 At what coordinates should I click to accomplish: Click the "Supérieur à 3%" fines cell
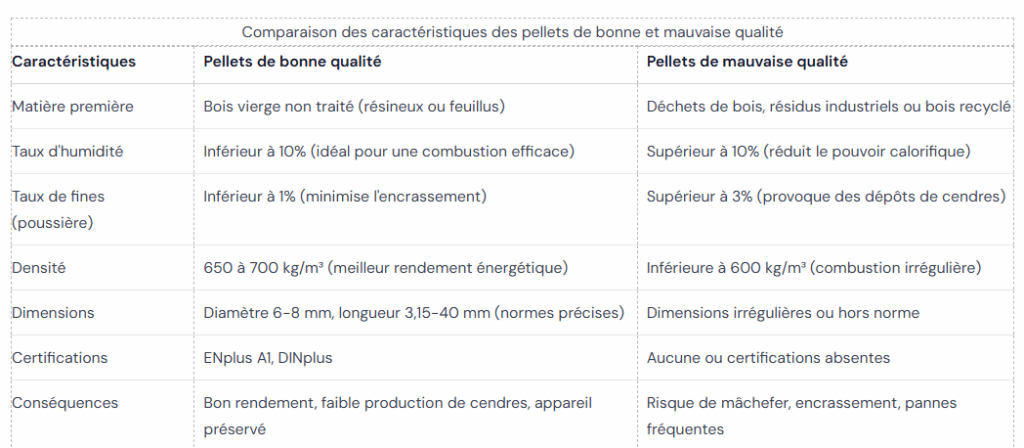click(825, 197)
